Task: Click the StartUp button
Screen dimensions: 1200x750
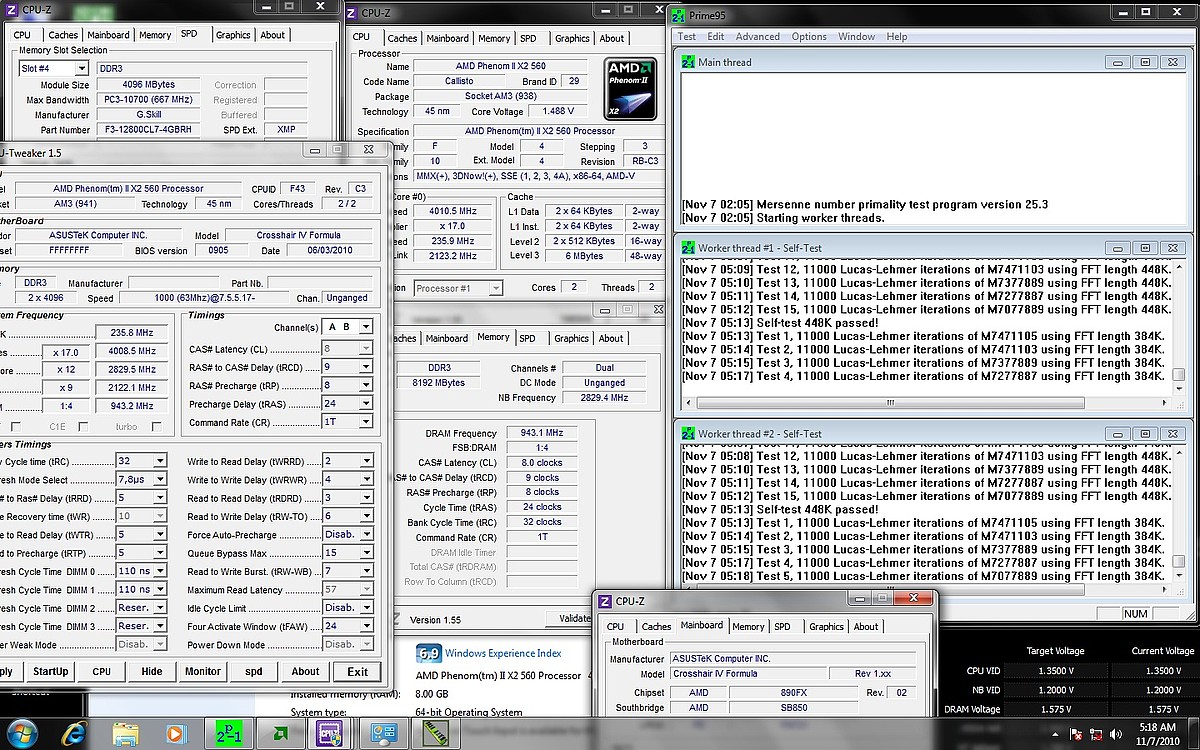Action: (50, 671)
